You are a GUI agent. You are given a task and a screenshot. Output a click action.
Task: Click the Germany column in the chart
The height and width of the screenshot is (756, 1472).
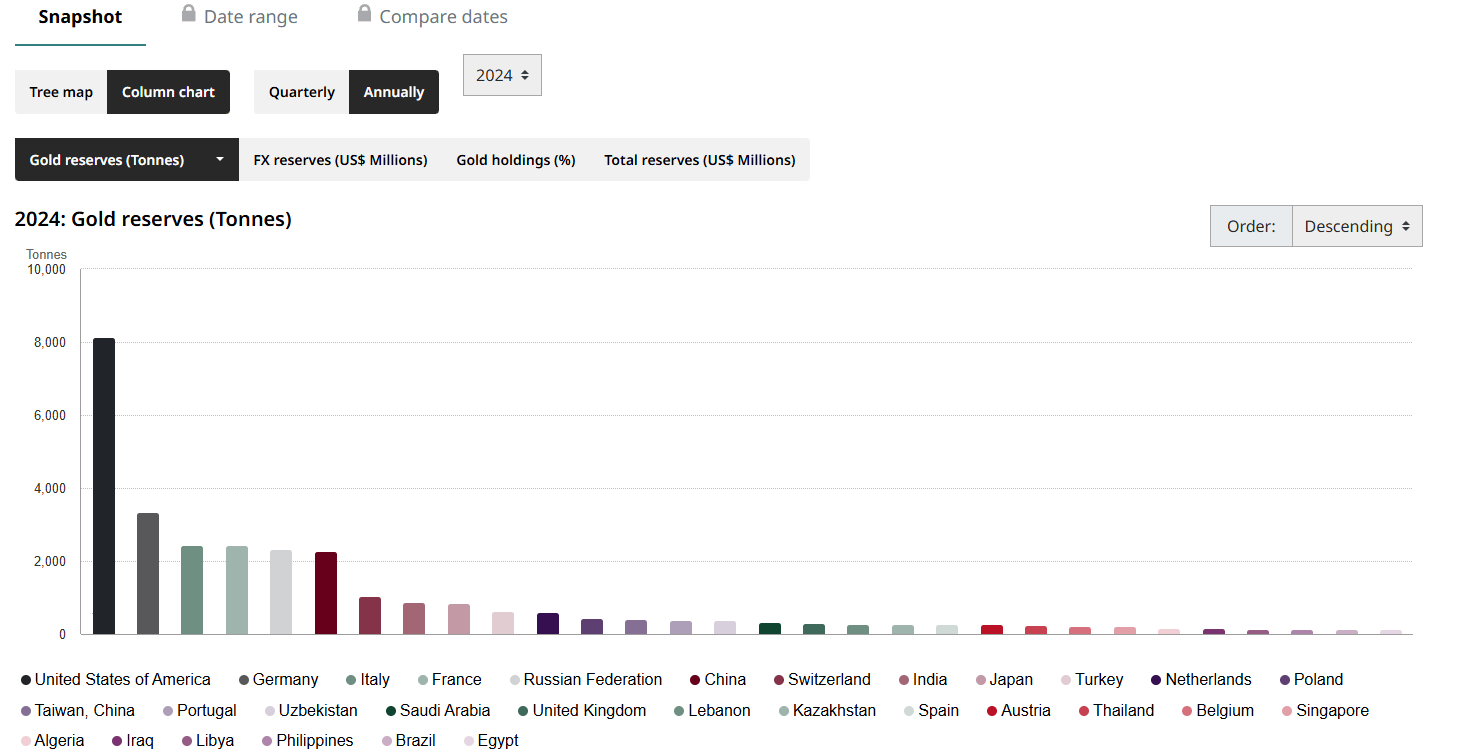(148, 573)
